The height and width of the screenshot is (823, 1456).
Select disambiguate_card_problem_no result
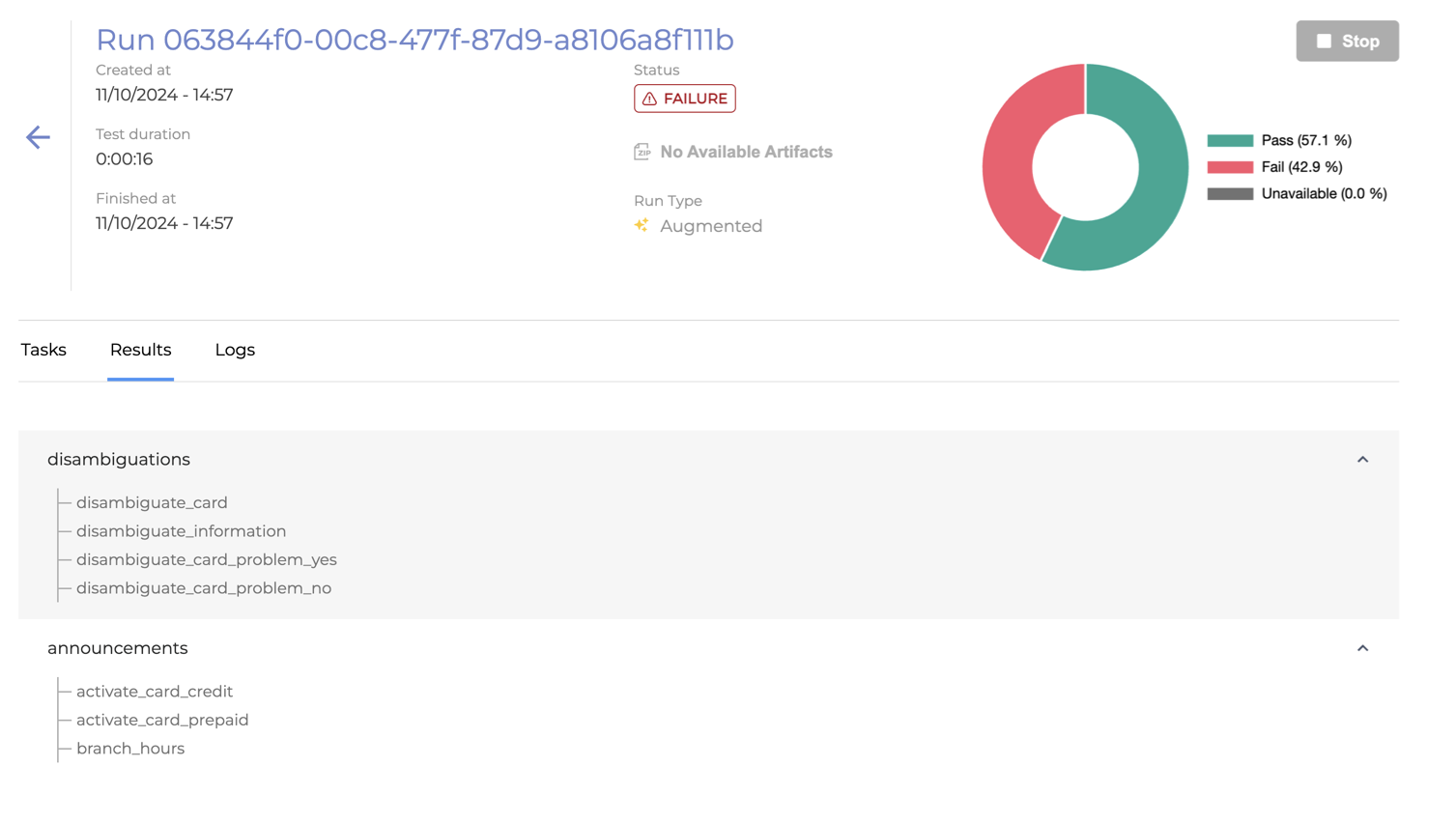point(203,588)
